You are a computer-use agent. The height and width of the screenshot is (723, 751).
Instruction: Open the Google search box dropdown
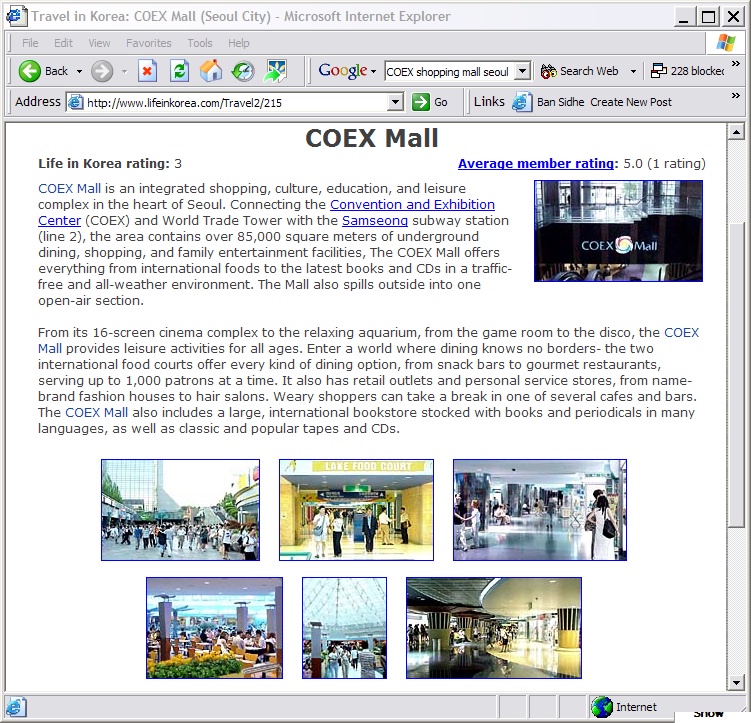point(523,71)
